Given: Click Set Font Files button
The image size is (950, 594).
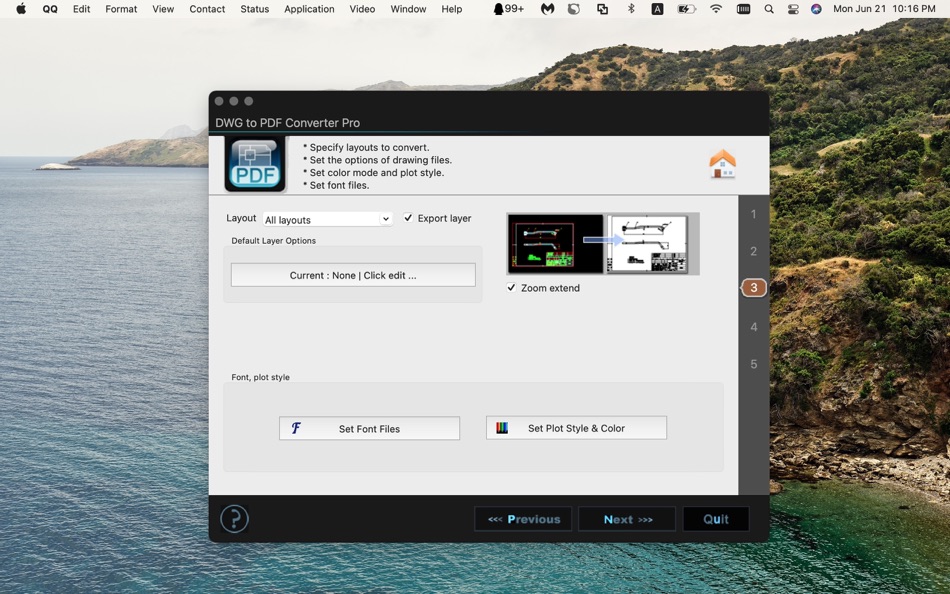Looking at the screenshot, I should tap(370, 428).
